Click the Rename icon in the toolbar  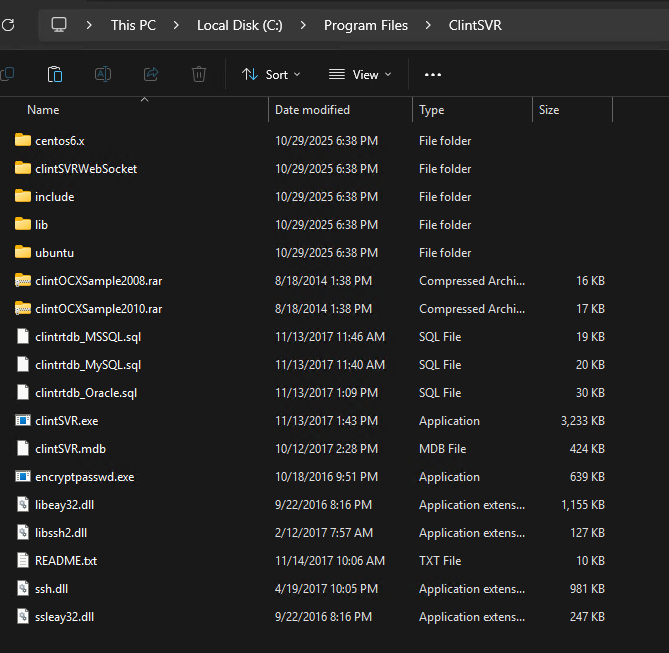[x=103, y=74]
